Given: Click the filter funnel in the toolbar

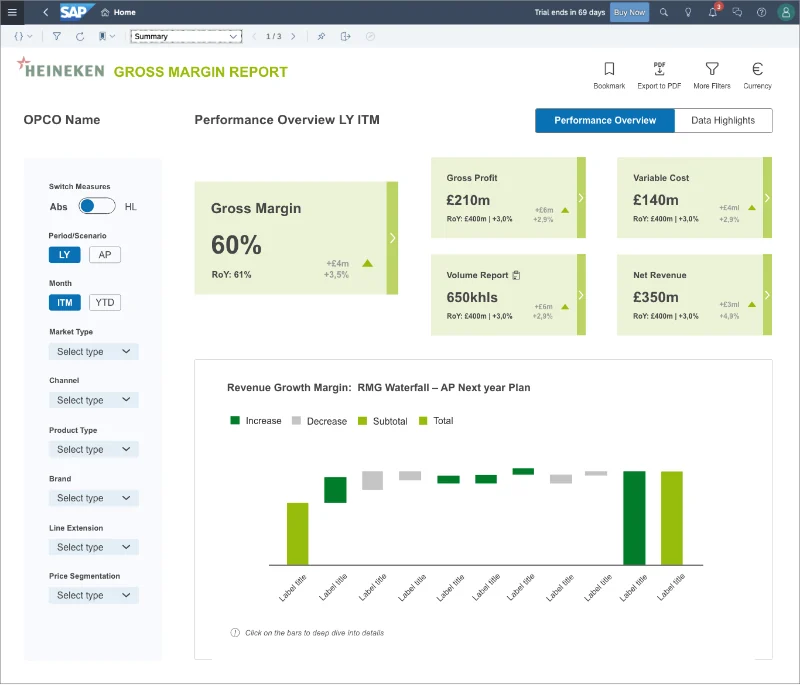Looking at the screenshot, I should pyautogui.click(x=57, y=36).
